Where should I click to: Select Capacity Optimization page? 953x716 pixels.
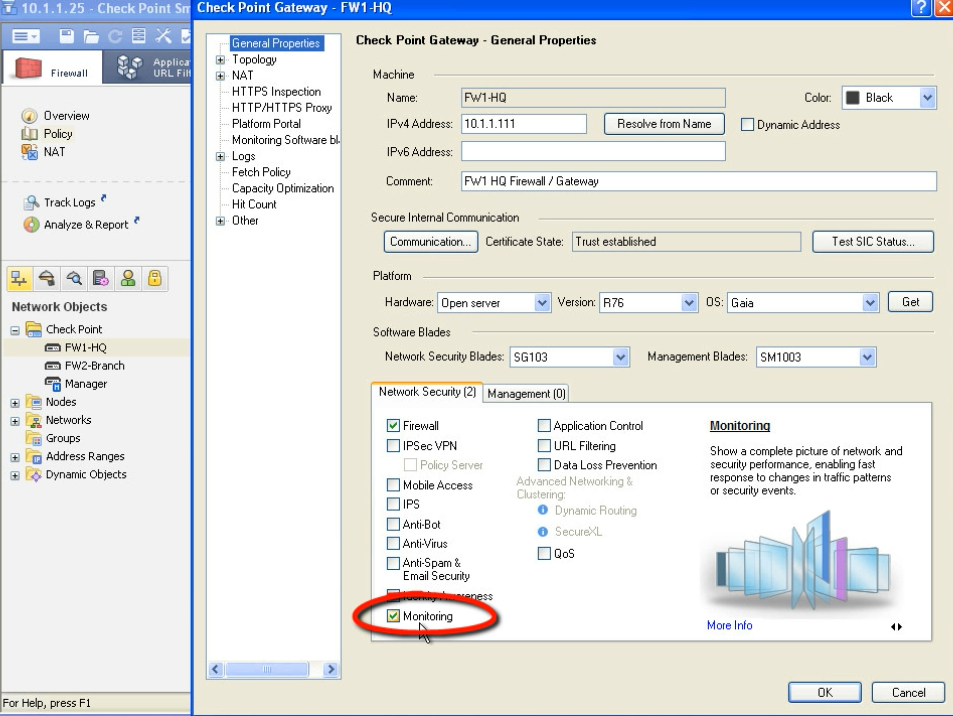click(283, 188)
